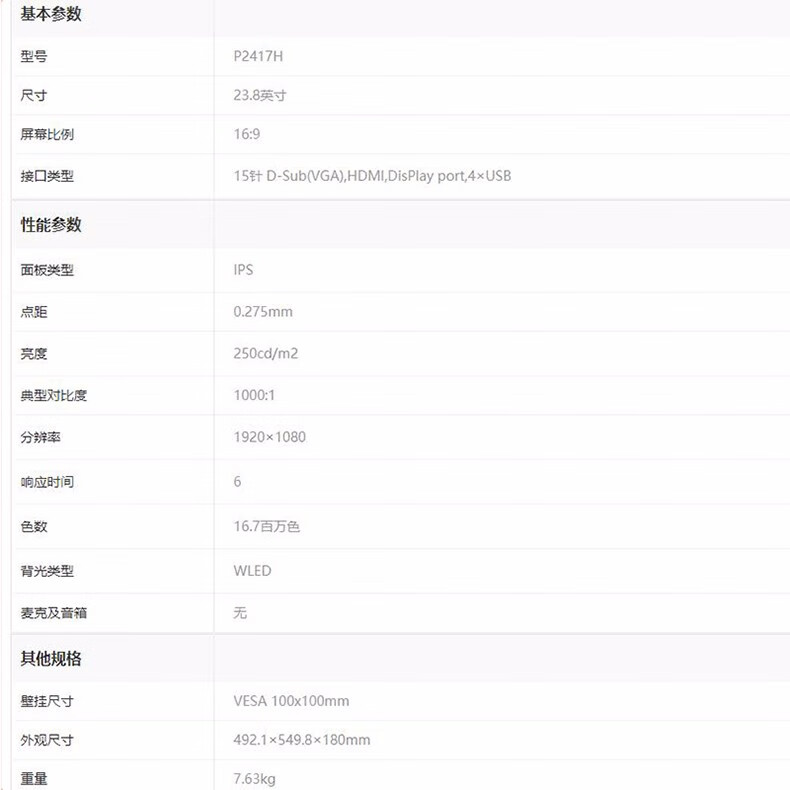The height and width of the screenshot is (790, 790).
Task: Select the 1000:1 contrast ratio value
Action: click(x=254, y=396)
